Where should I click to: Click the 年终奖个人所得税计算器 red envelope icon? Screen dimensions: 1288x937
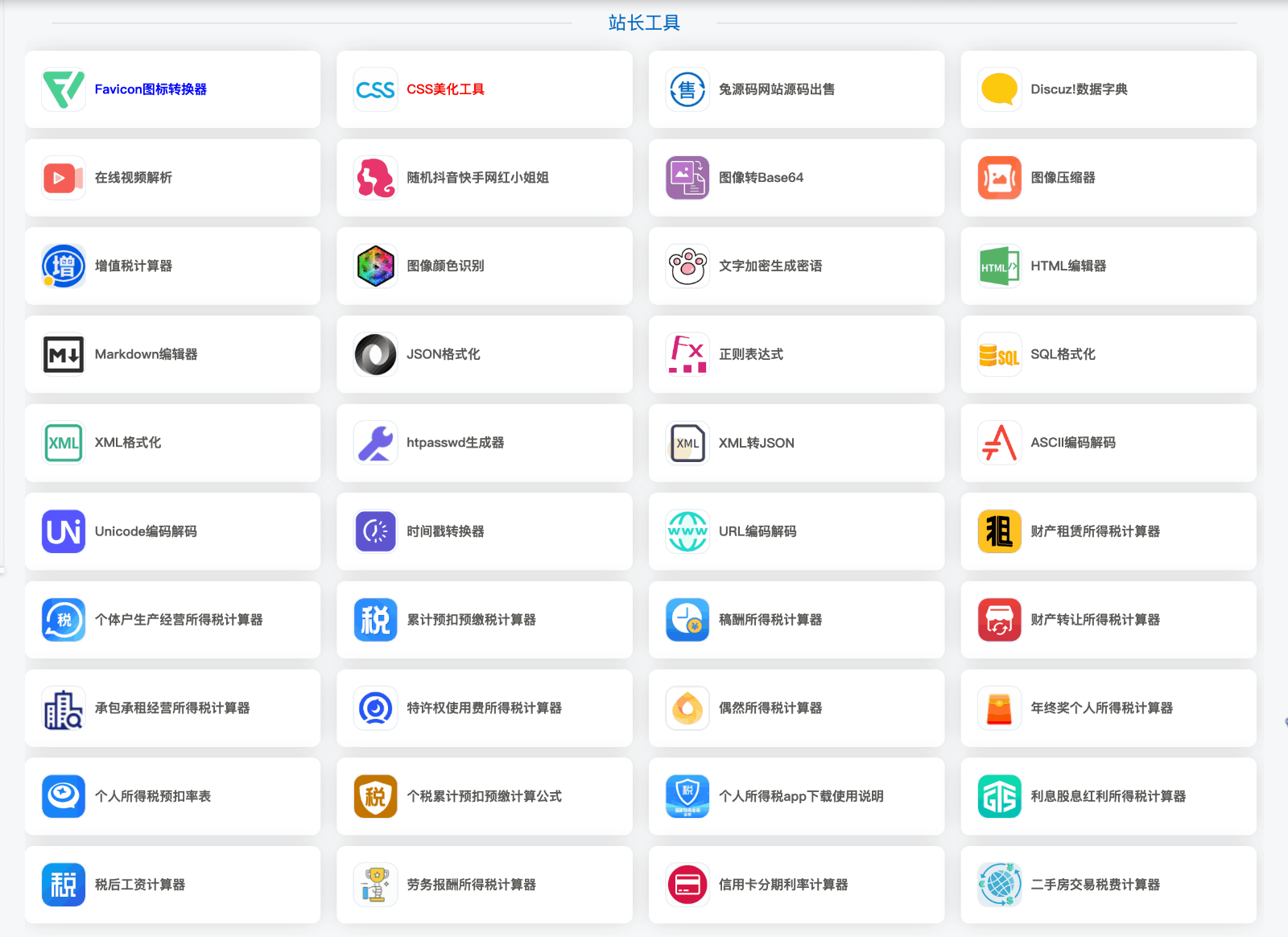point(1000,708)
